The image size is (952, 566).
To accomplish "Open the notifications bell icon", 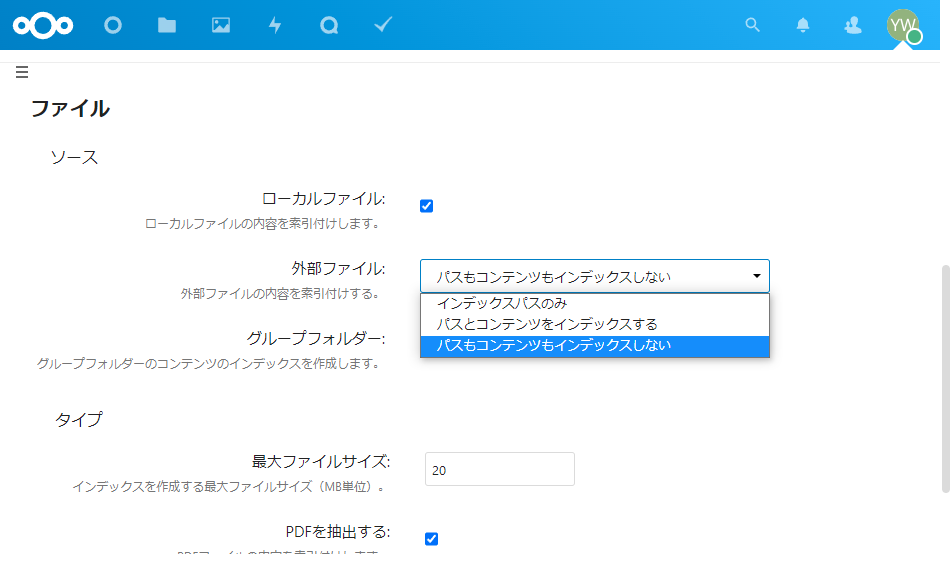I will 803,25.
